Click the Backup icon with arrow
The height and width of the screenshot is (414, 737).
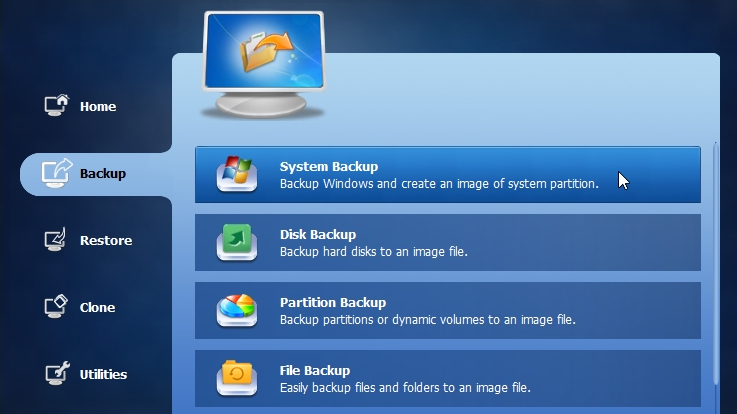[x=57, y=172]
